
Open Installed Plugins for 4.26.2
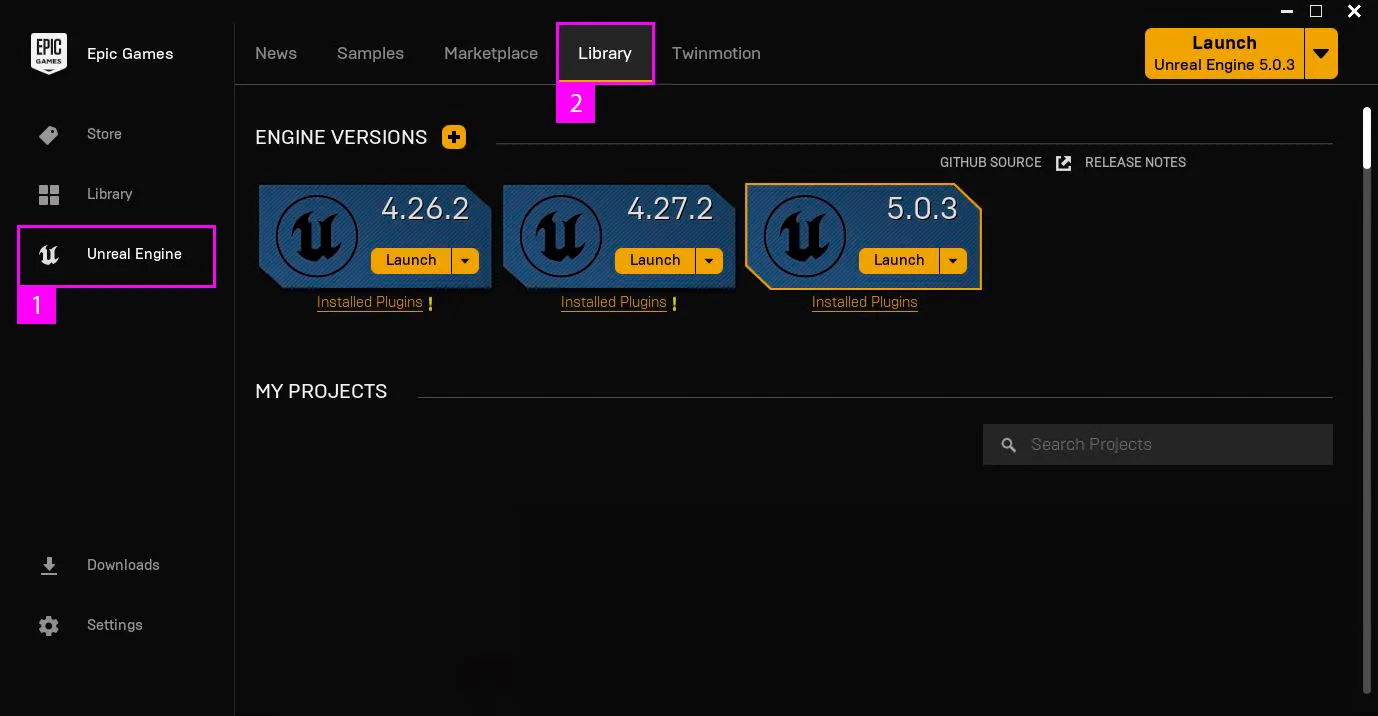click(x=370, y=302)
